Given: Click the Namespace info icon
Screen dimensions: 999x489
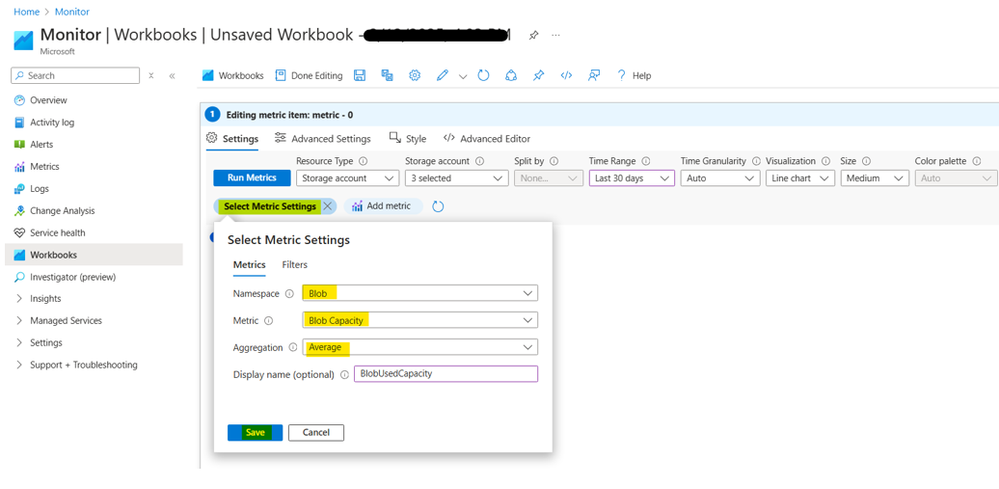Looking at the screenshot, I should [289, 294].
